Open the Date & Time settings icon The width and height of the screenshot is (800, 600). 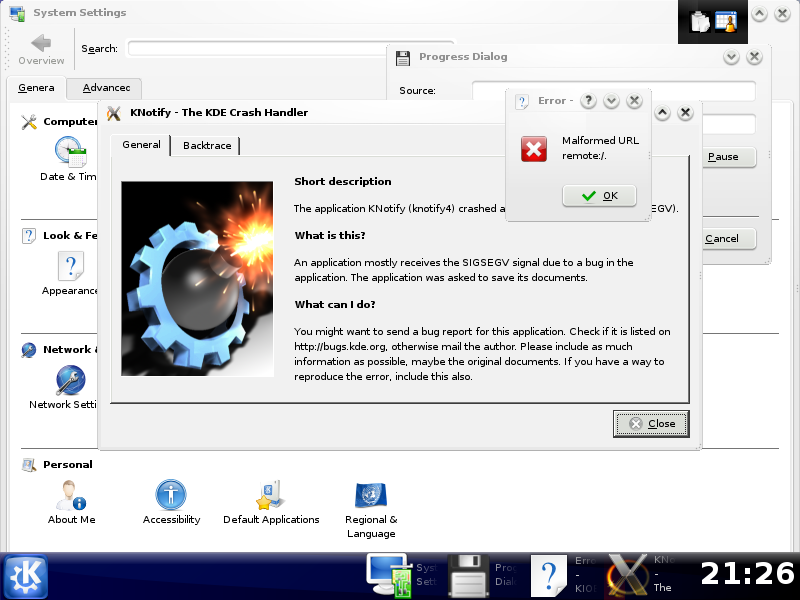point(70,152)
